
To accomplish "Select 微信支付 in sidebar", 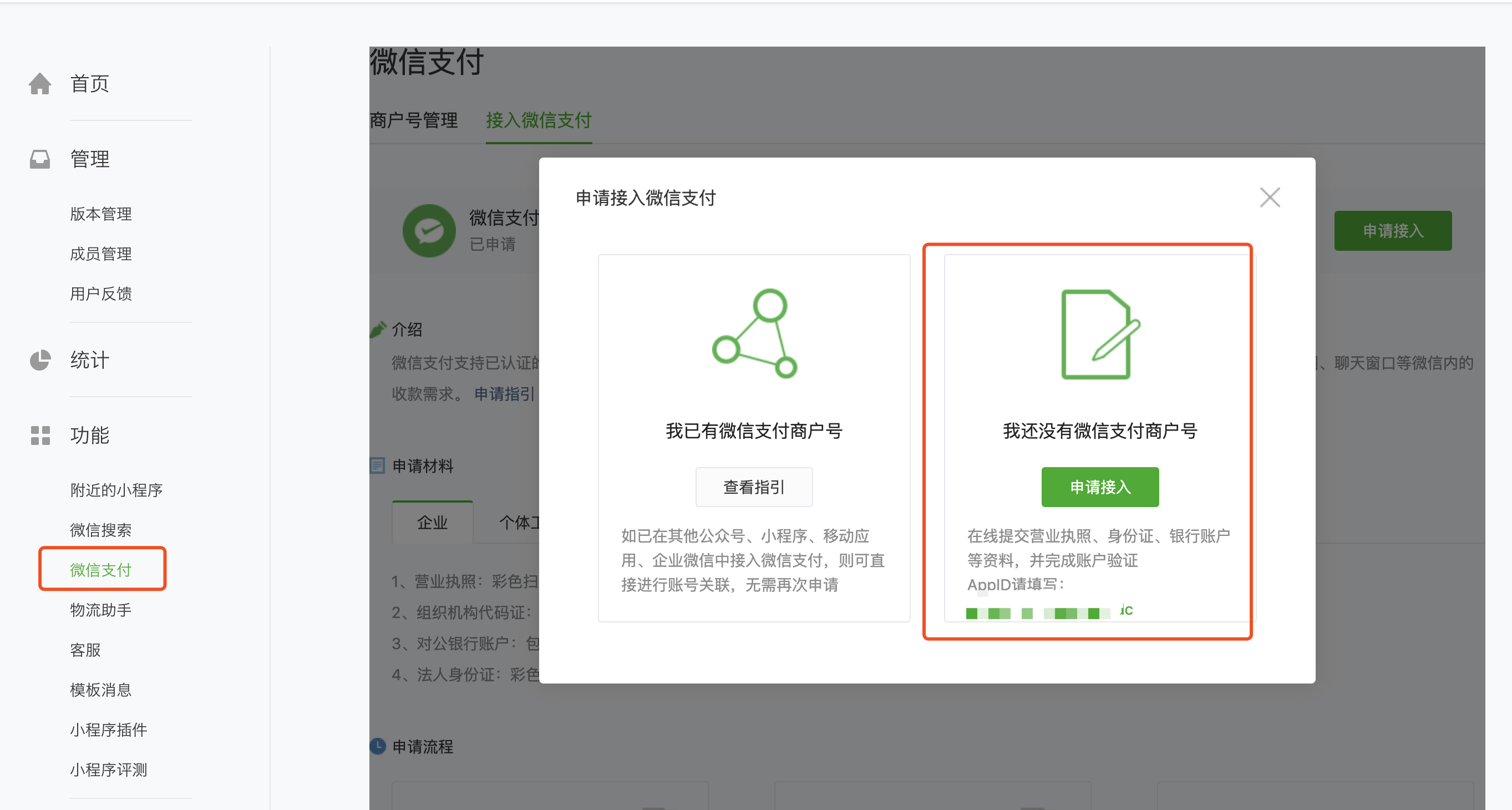I will tap(101, 570).
